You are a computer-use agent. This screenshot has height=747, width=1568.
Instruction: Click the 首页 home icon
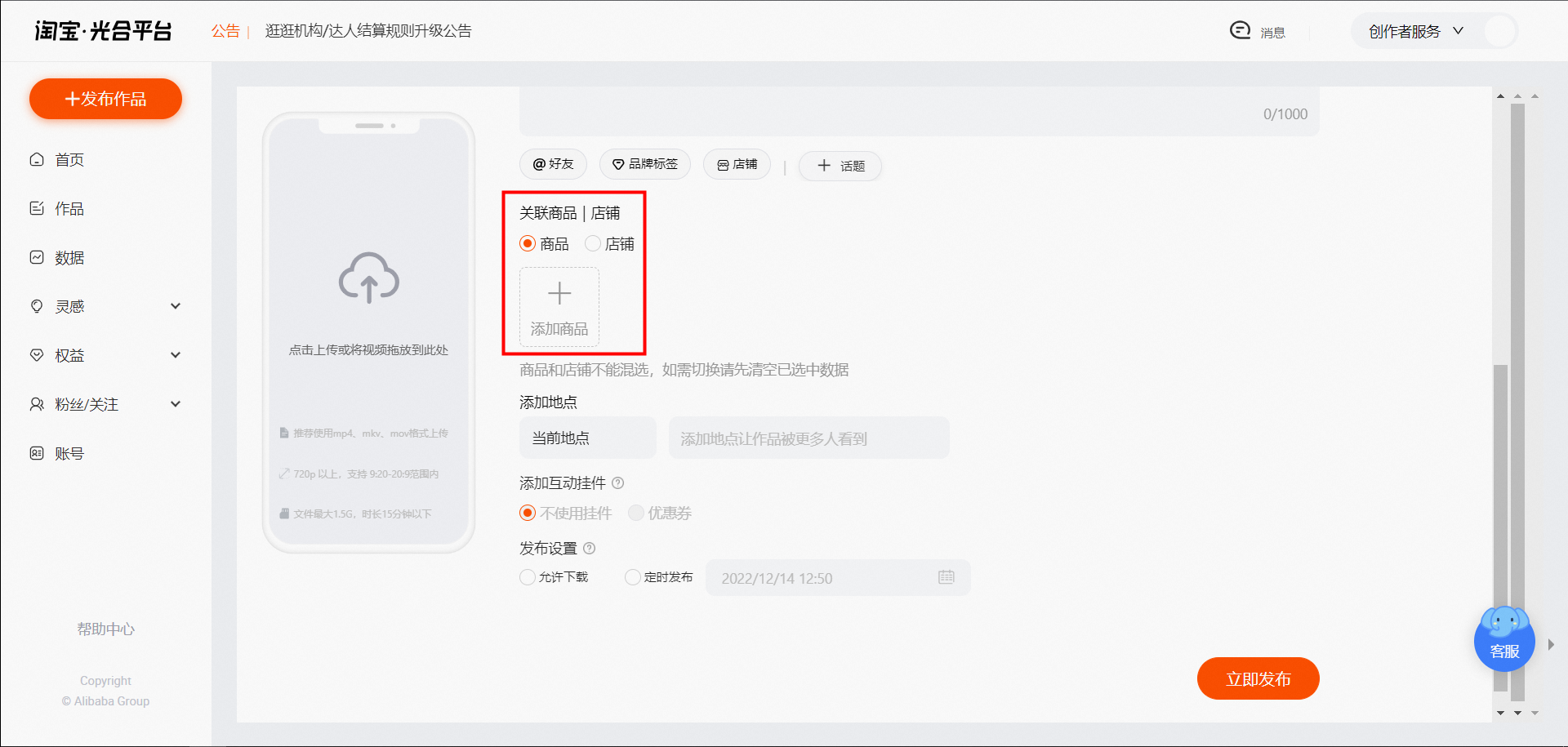click(x=37, y=159)
